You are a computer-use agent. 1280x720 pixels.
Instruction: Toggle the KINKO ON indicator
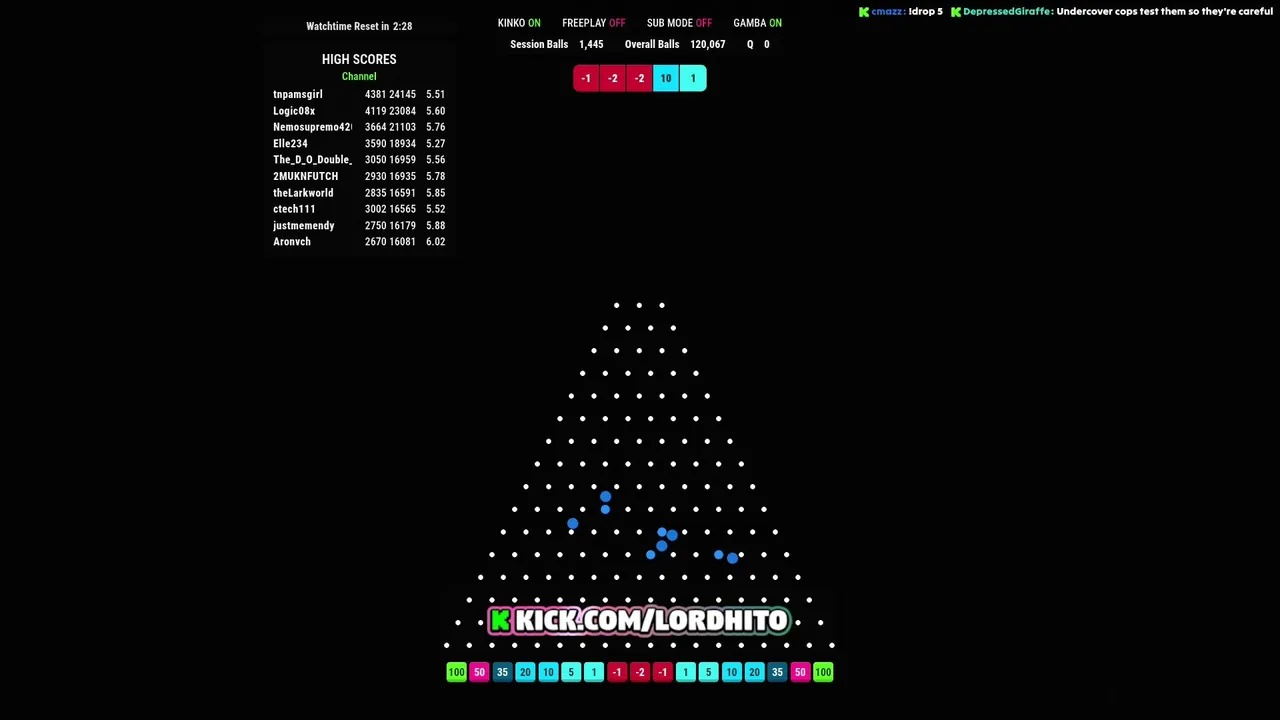coord(519,23)
